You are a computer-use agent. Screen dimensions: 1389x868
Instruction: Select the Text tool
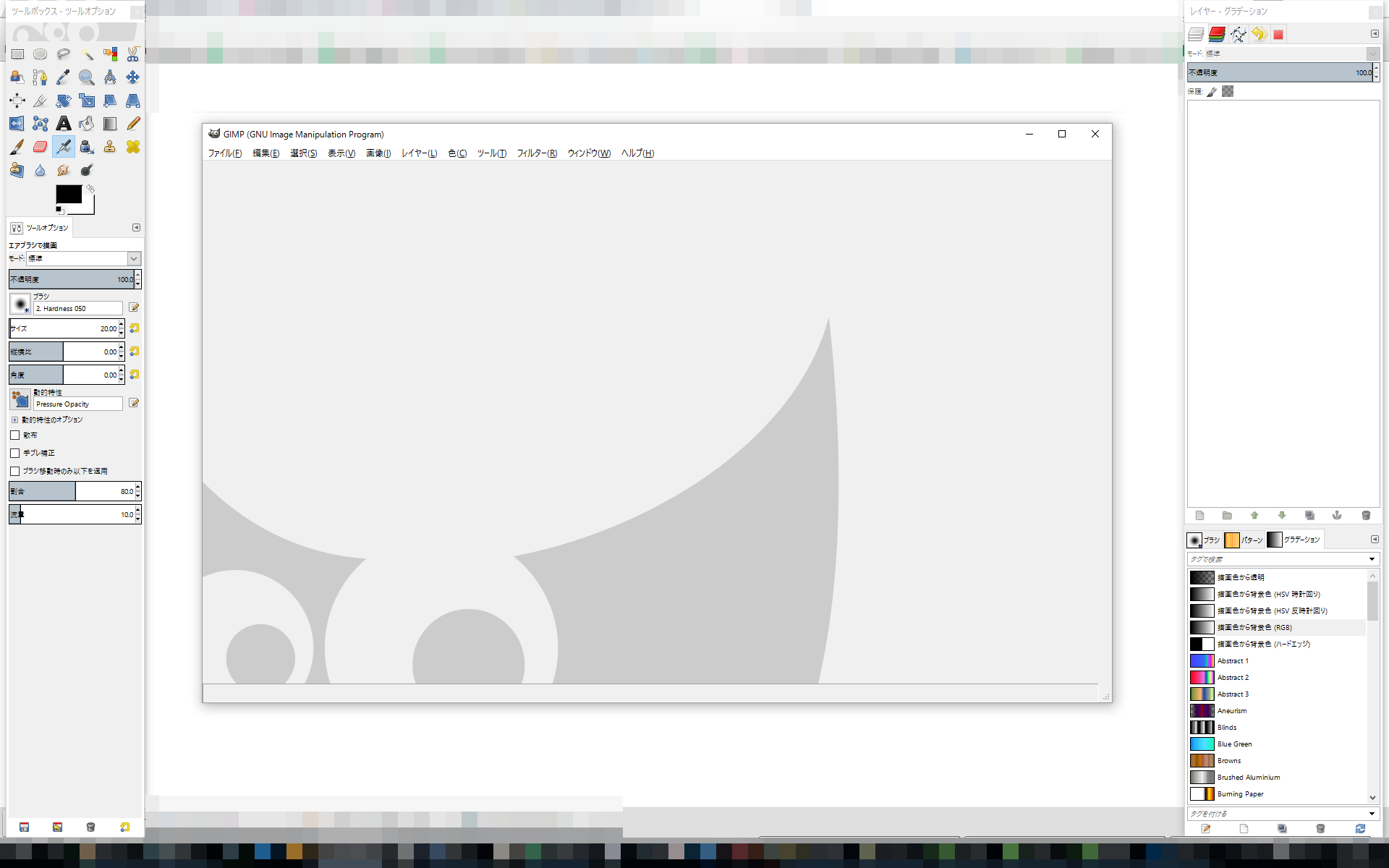64,124
